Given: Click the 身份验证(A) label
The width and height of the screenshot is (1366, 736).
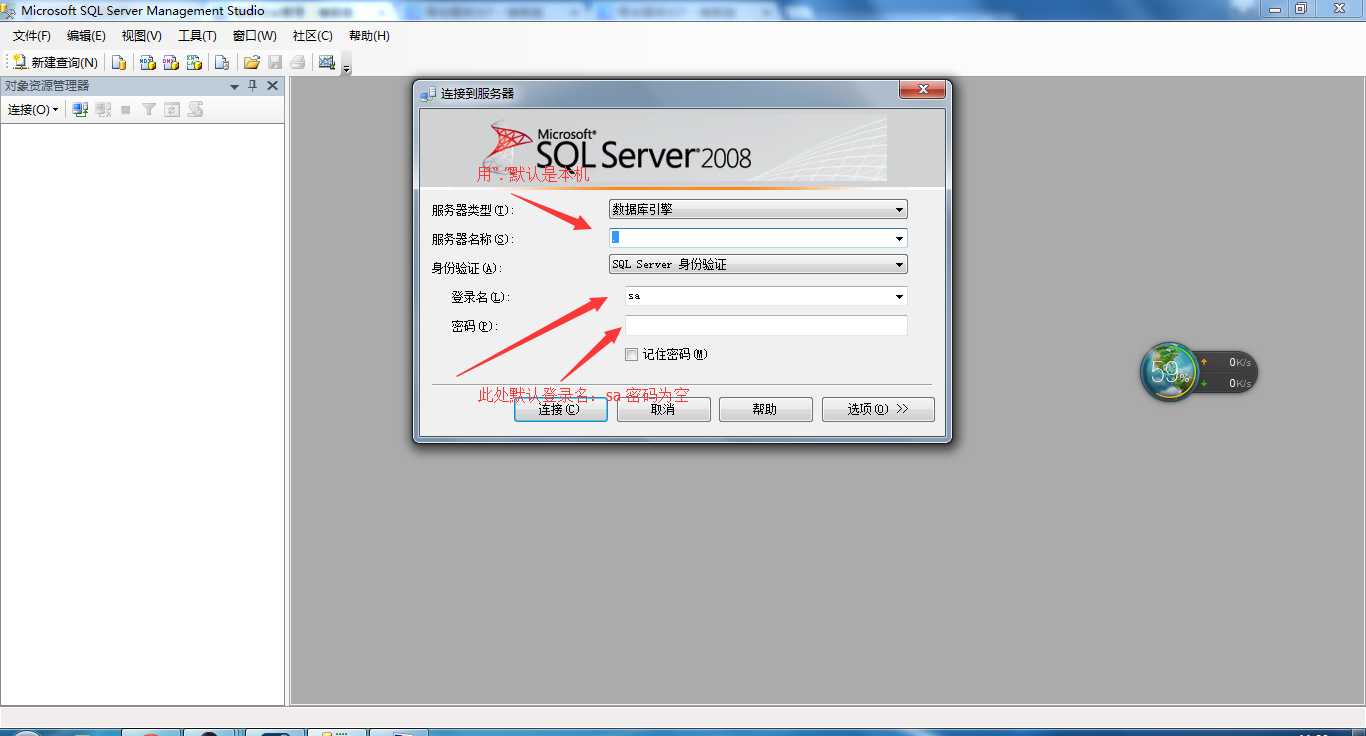Looking at the screenshot, I should [x=466, y=268].
